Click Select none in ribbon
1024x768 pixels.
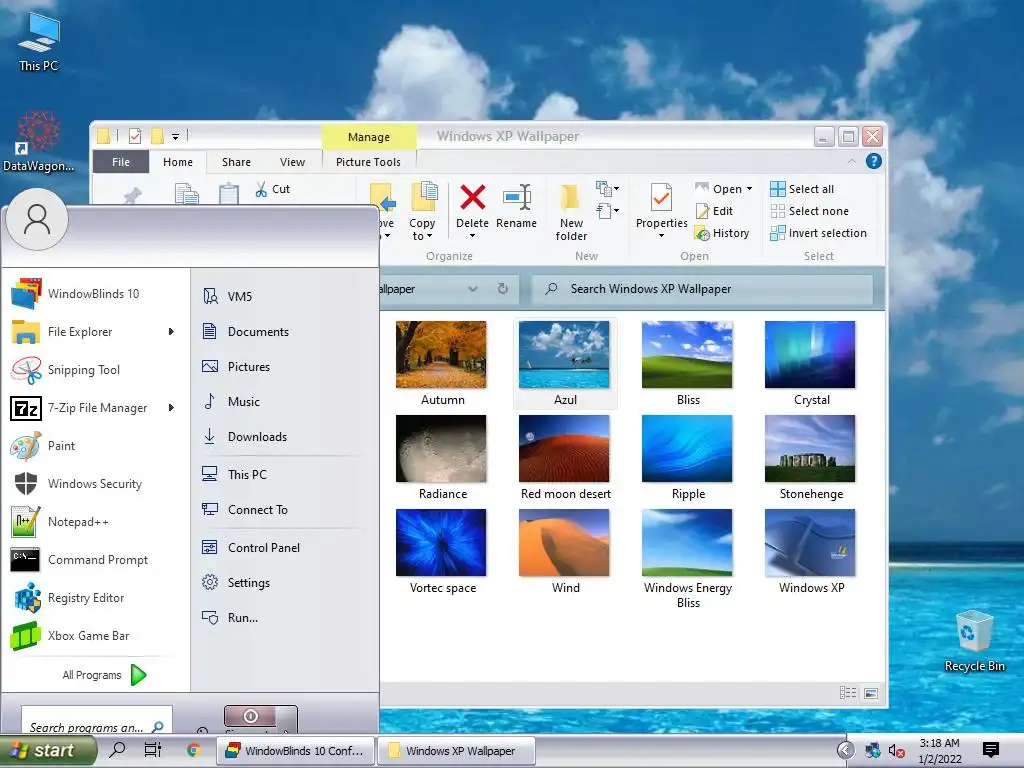[x=810, y=211]
